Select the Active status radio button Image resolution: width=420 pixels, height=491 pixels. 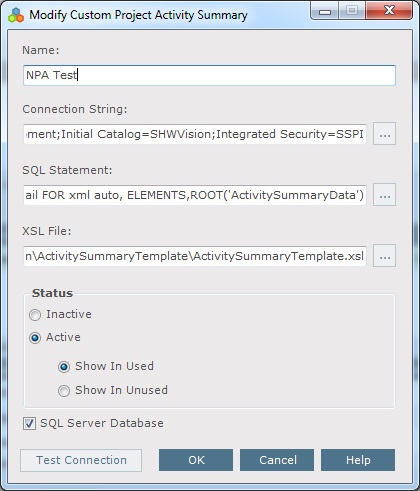35,338
